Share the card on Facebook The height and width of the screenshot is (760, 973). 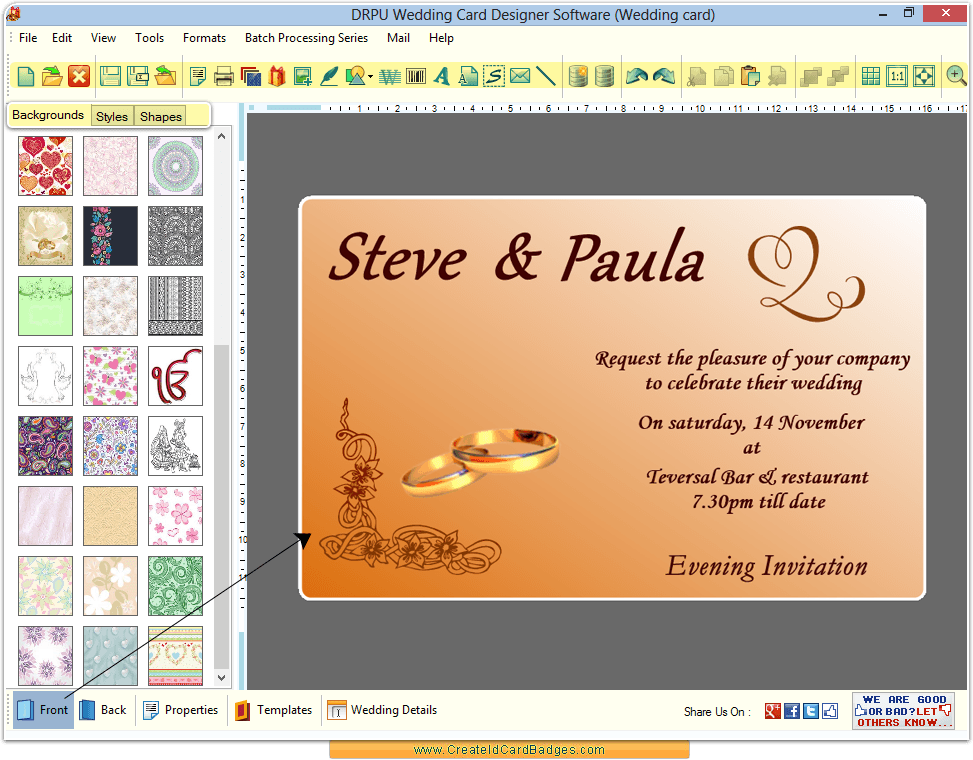tap(791, 710)
